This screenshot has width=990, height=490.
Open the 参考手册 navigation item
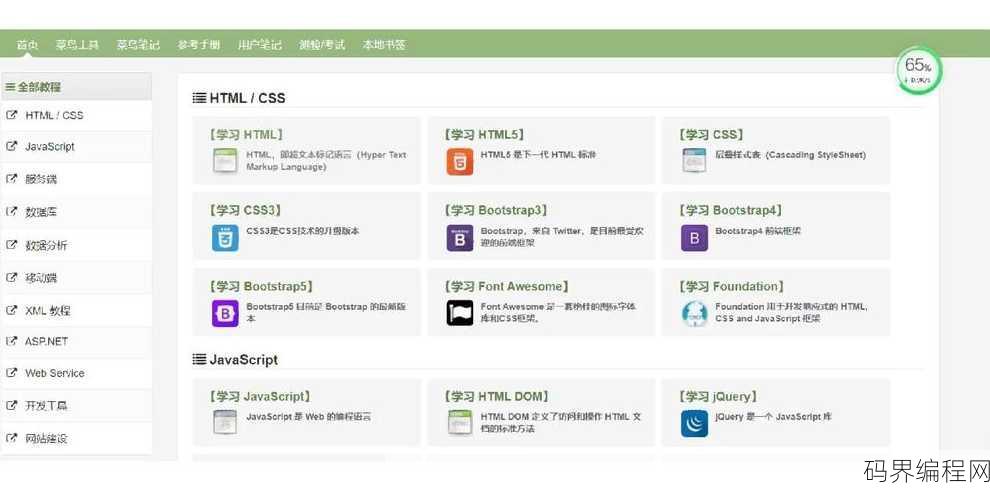coord(199,45)
